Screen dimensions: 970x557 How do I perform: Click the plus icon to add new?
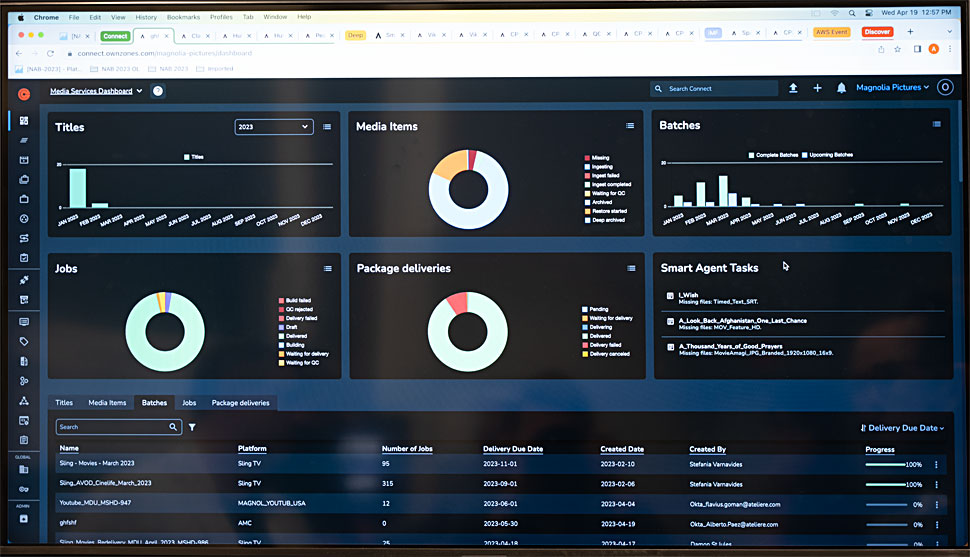(x=817, y=88)
